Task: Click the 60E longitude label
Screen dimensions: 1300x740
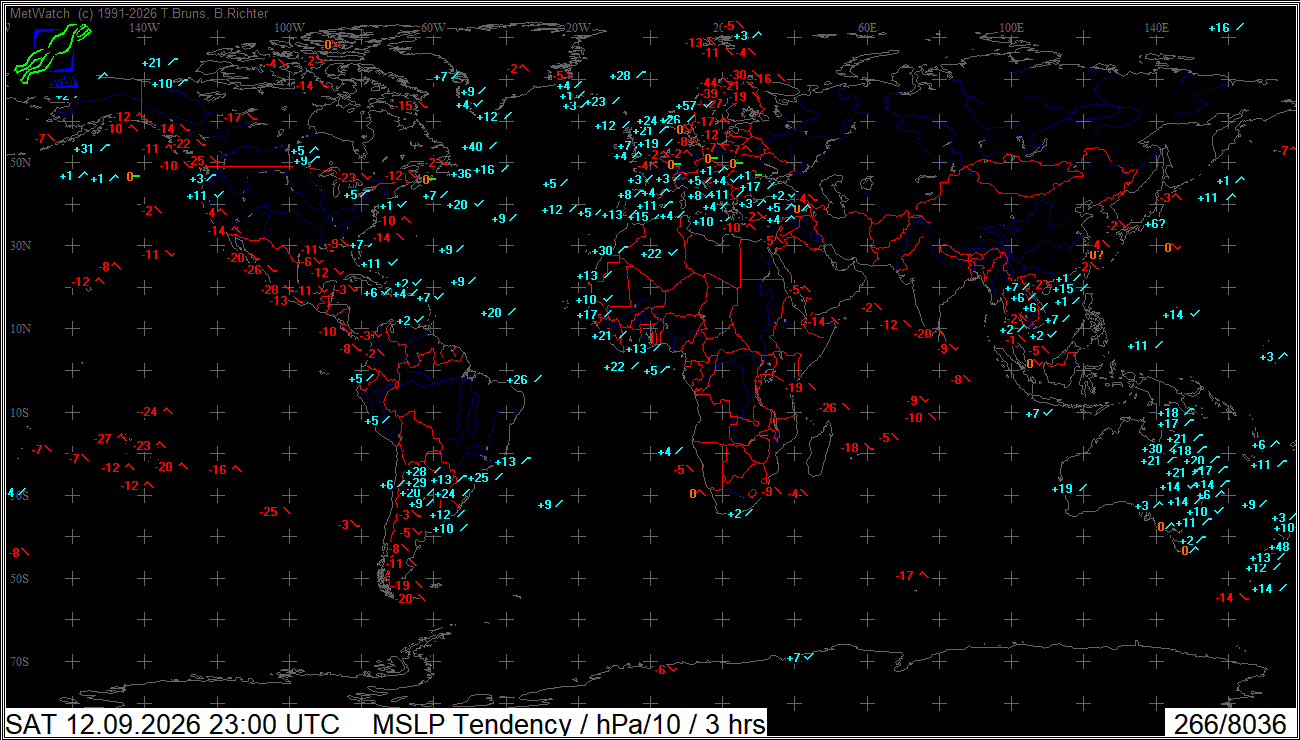Action: click(x=866, y=27)
